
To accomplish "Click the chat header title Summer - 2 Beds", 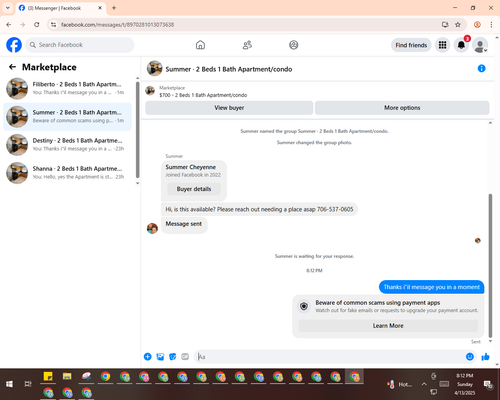I will (229, 69).
